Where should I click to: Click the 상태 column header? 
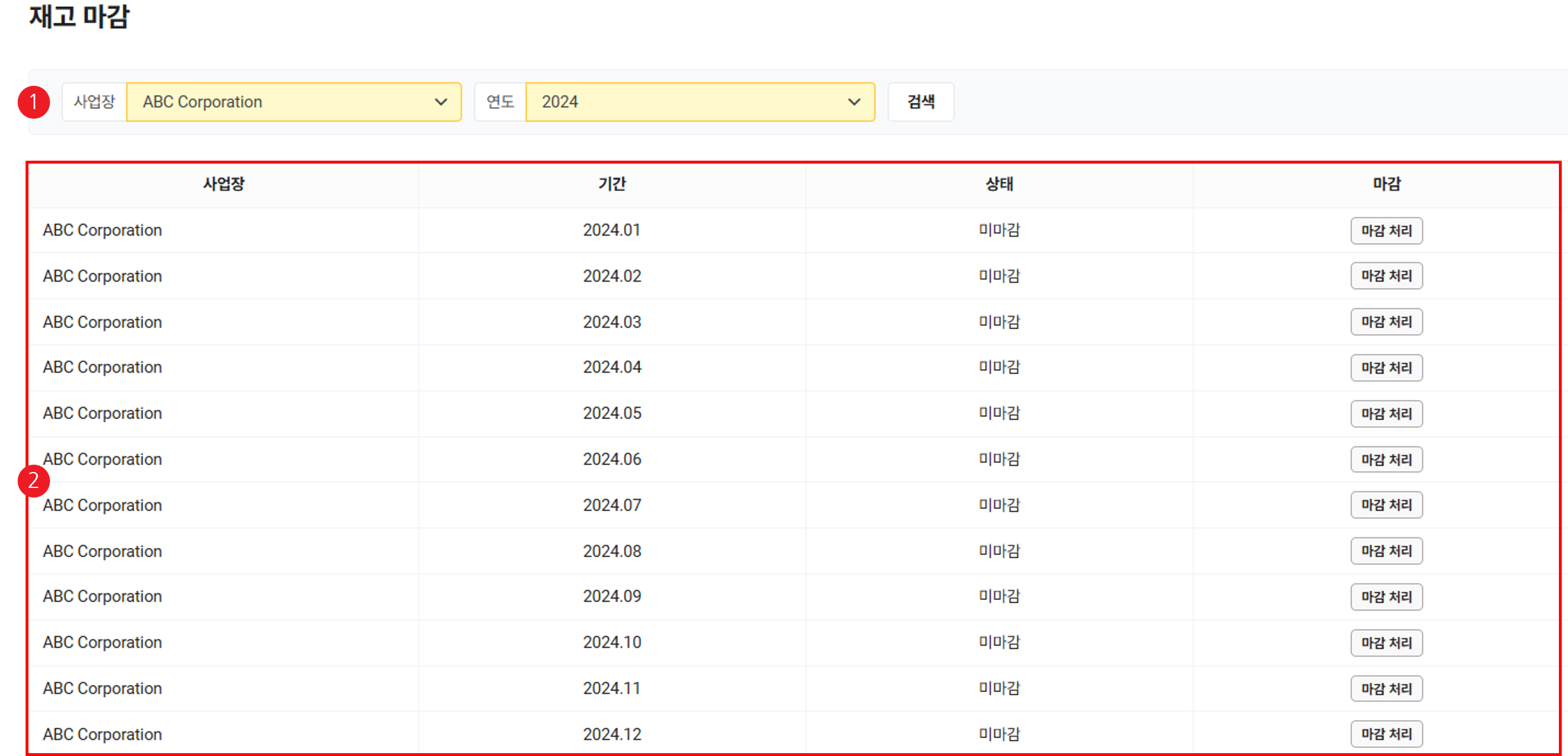pos(999,183)
